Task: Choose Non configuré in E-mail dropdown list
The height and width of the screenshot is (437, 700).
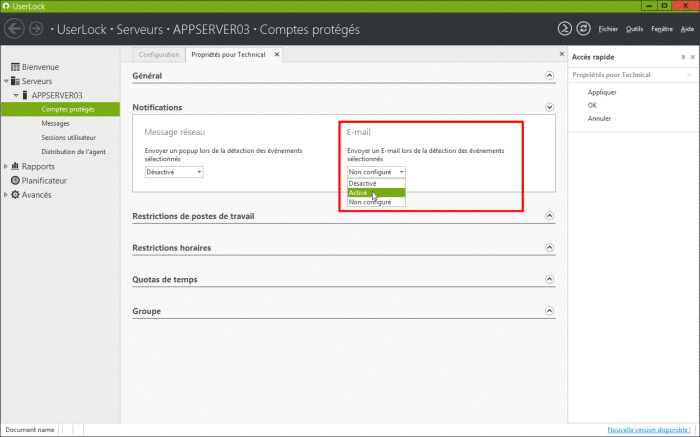Action: click(376, 202)
